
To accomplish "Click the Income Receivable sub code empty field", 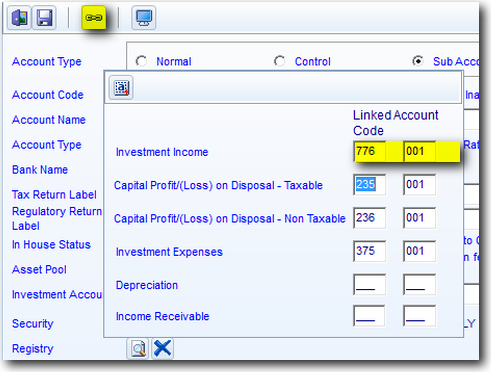I will coord(419,316).
